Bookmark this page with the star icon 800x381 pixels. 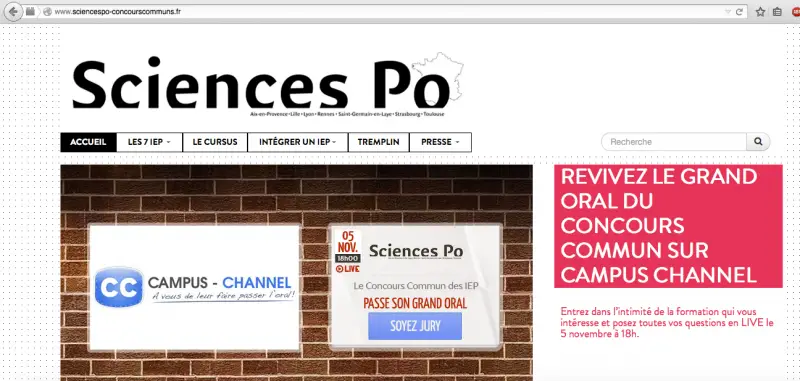[760, 12]
